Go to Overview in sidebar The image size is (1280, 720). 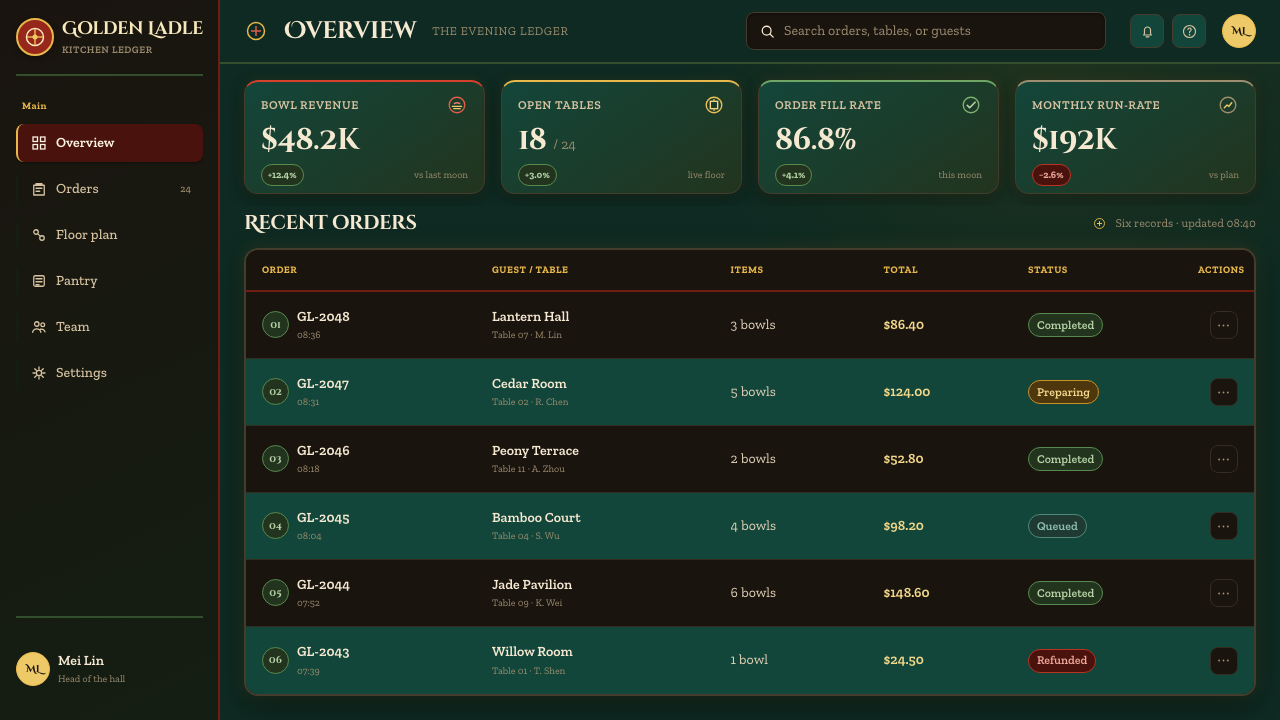tap(110, 143)
